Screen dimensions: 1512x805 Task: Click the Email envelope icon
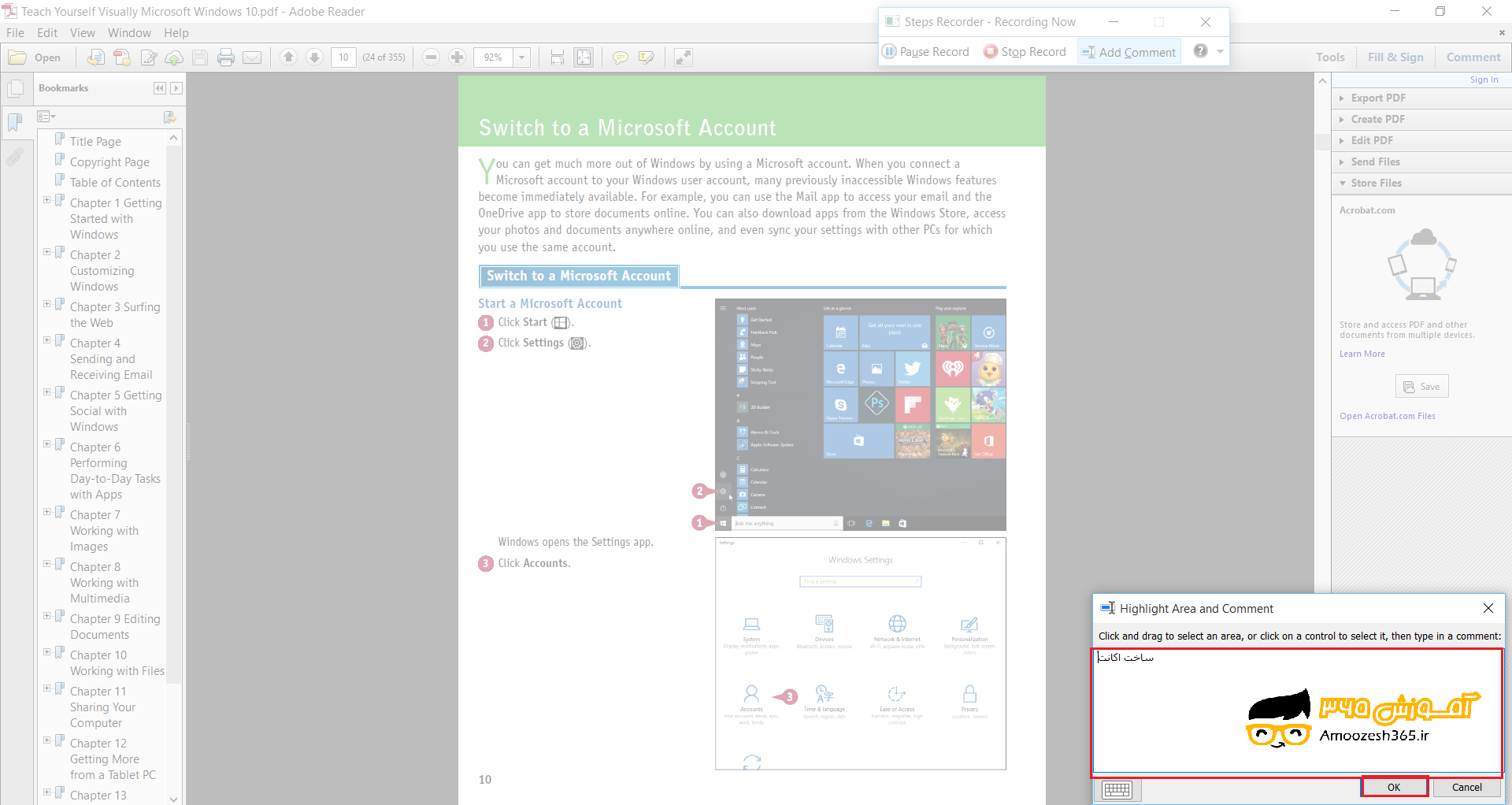pyautogui.click(x=252, y=57)
